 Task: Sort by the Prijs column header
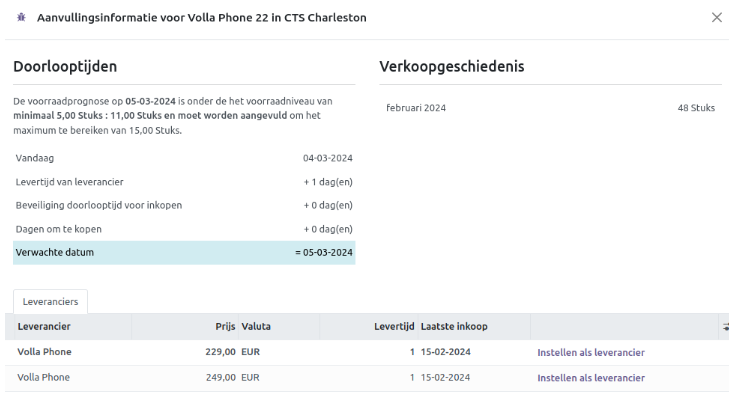224,327
